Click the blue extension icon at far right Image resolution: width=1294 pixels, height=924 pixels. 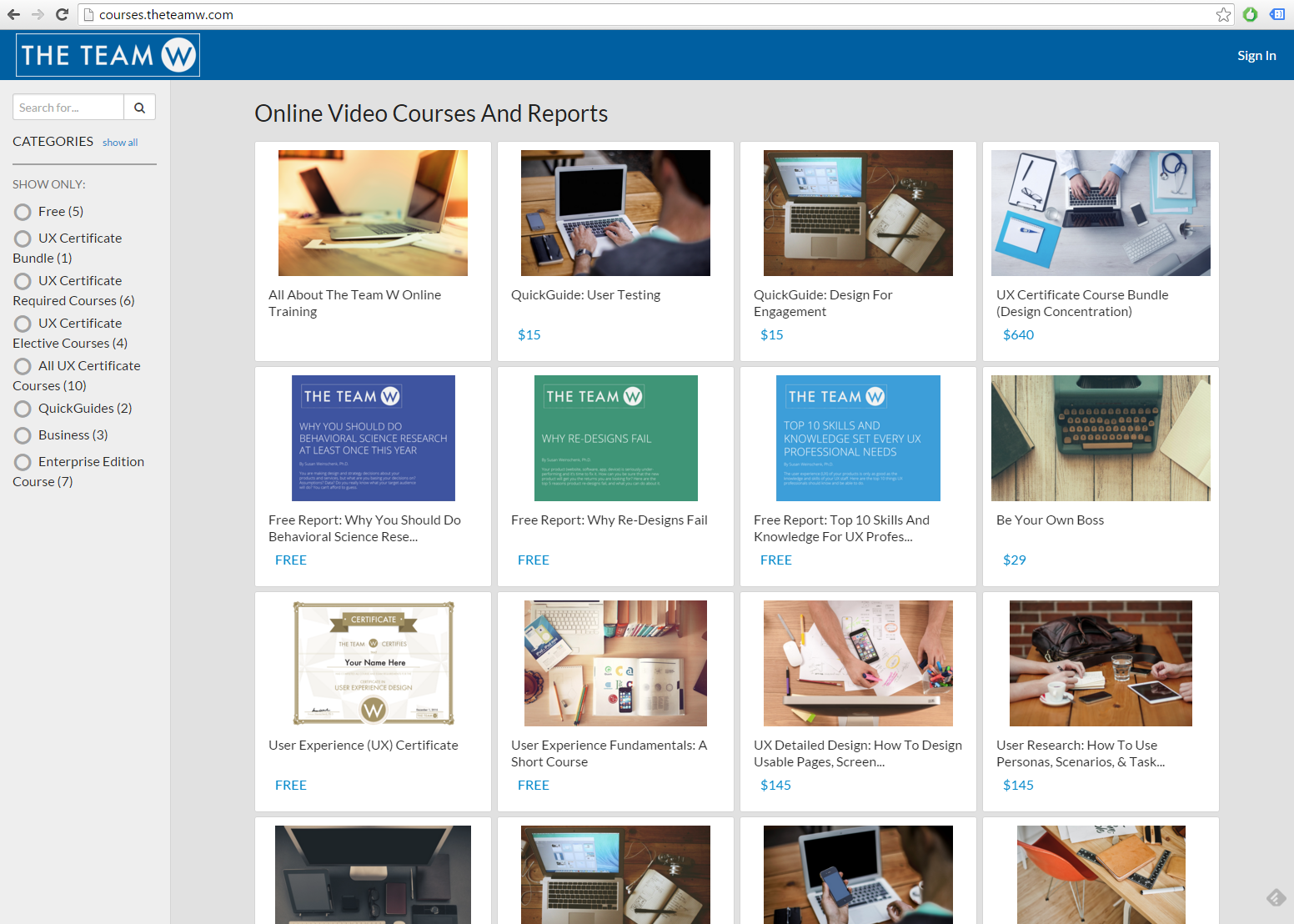pyautogui.click(x=1276, y=14)
